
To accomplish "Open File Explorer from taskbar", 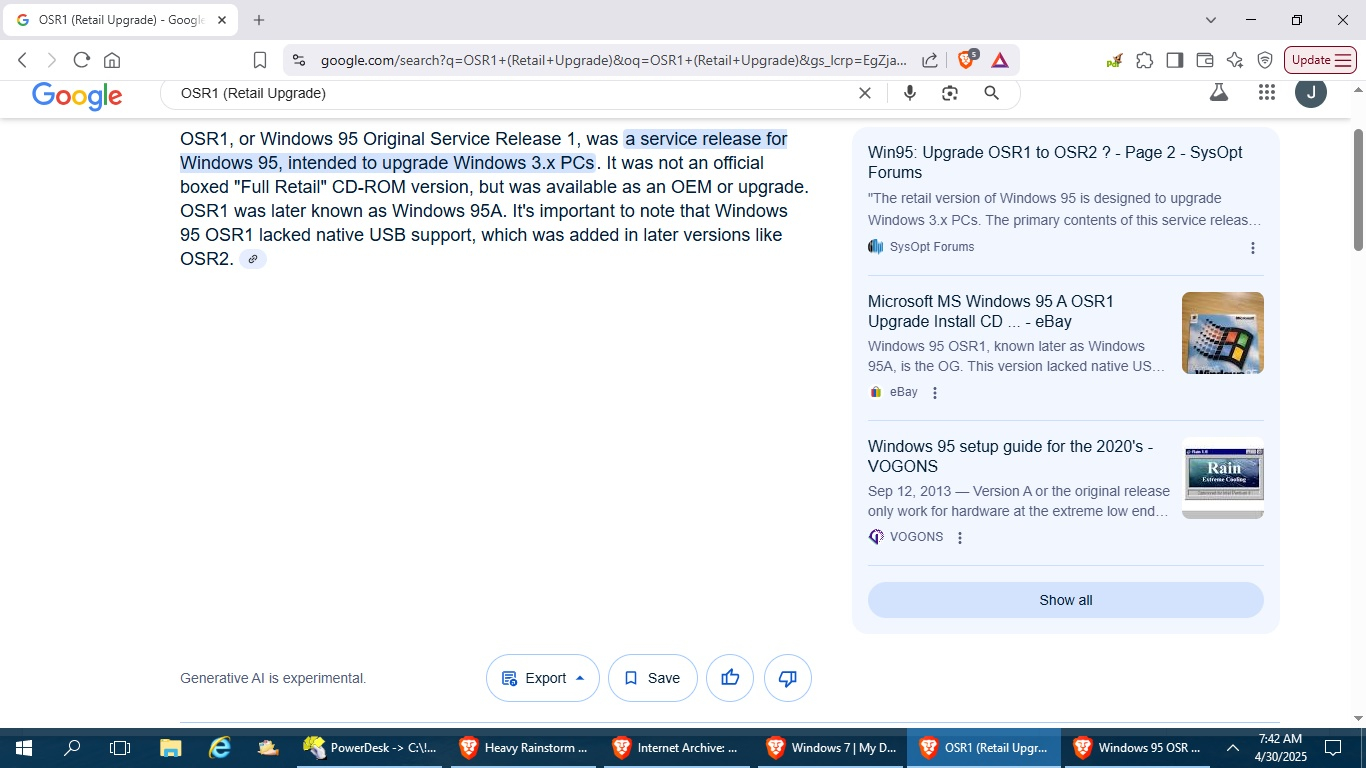I will point(171,748).
